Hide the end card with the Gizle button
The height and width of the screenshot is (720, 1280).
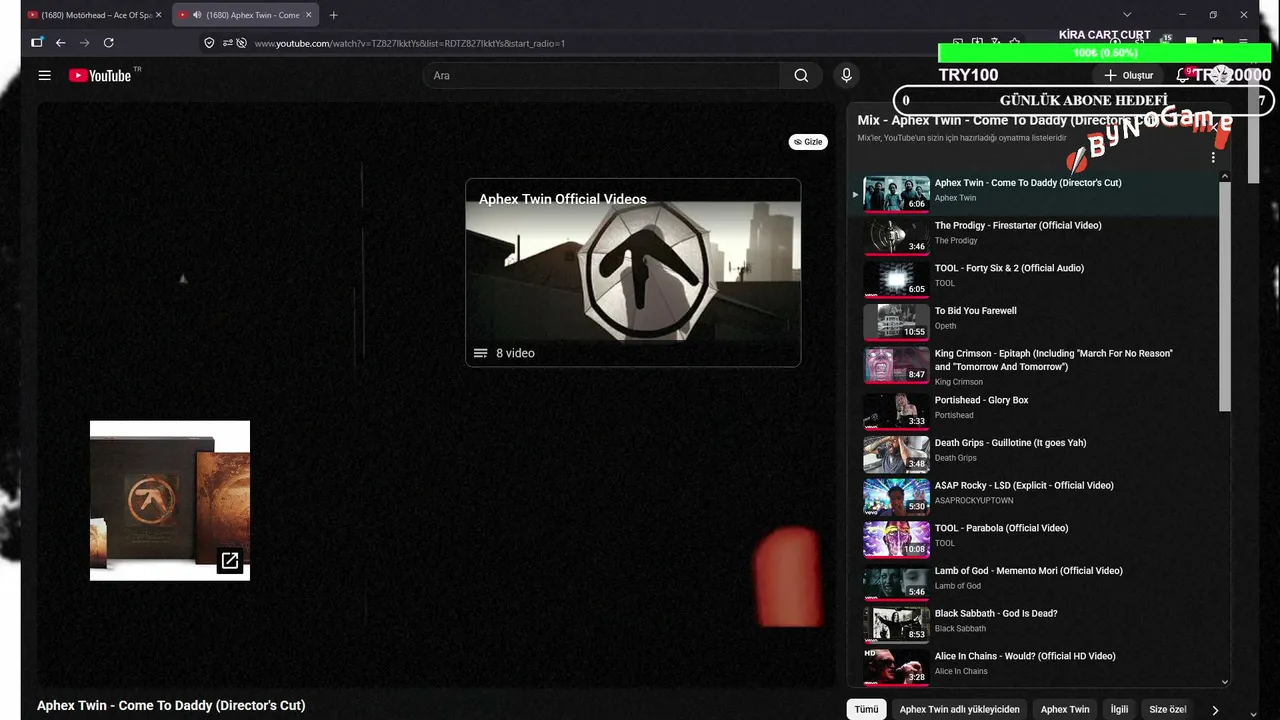pos(808,142)
